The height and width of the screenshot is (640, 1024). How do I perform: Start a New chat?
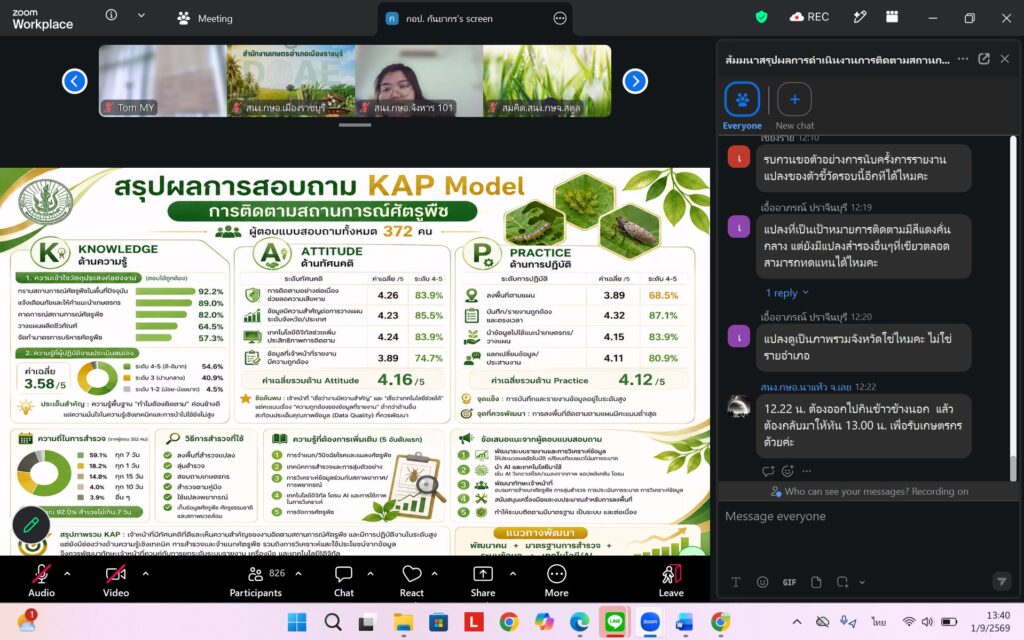[795, 106]
